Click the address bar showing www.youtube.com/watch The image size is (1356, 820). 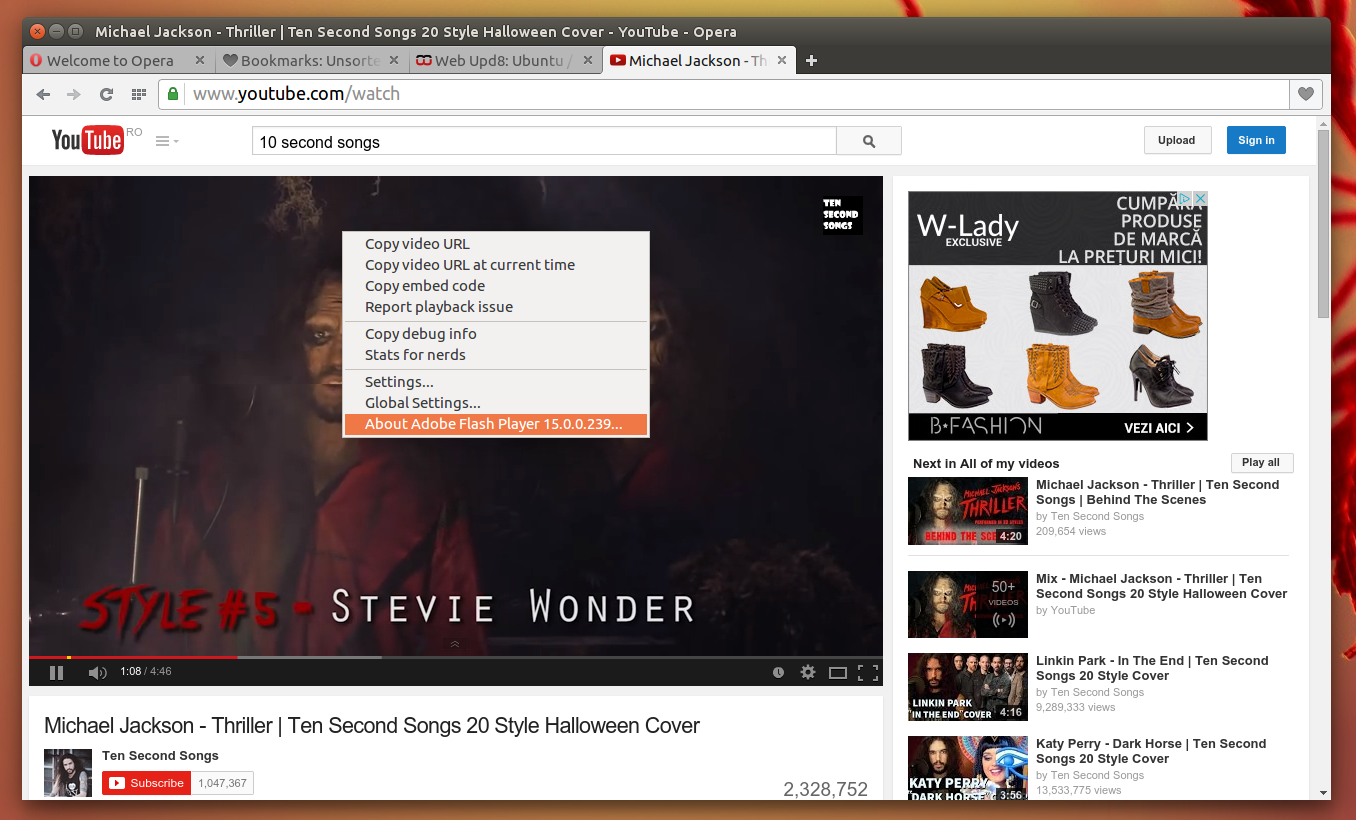[x=724, y=94]
